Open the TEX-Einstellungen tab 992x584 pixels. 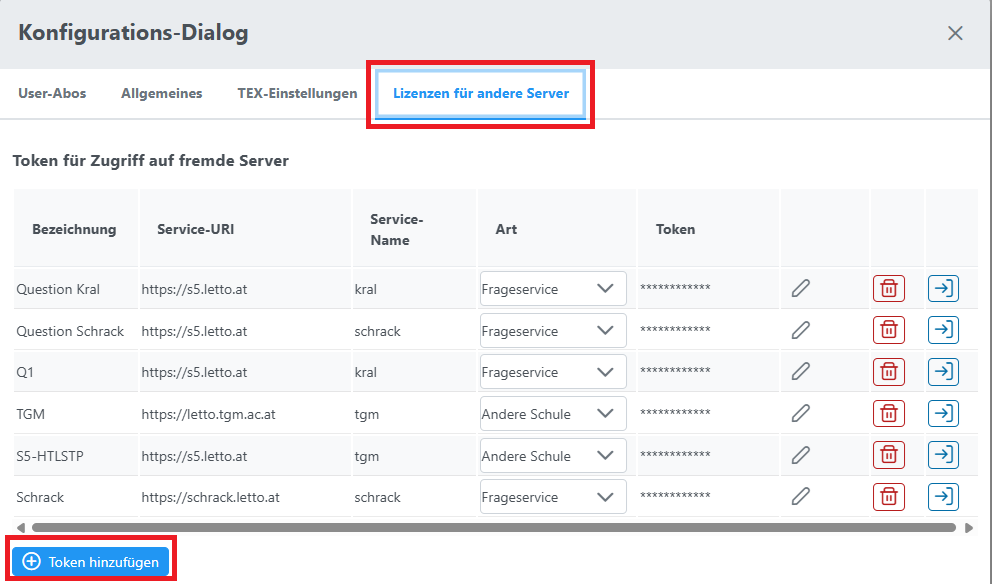pos(297,93)
